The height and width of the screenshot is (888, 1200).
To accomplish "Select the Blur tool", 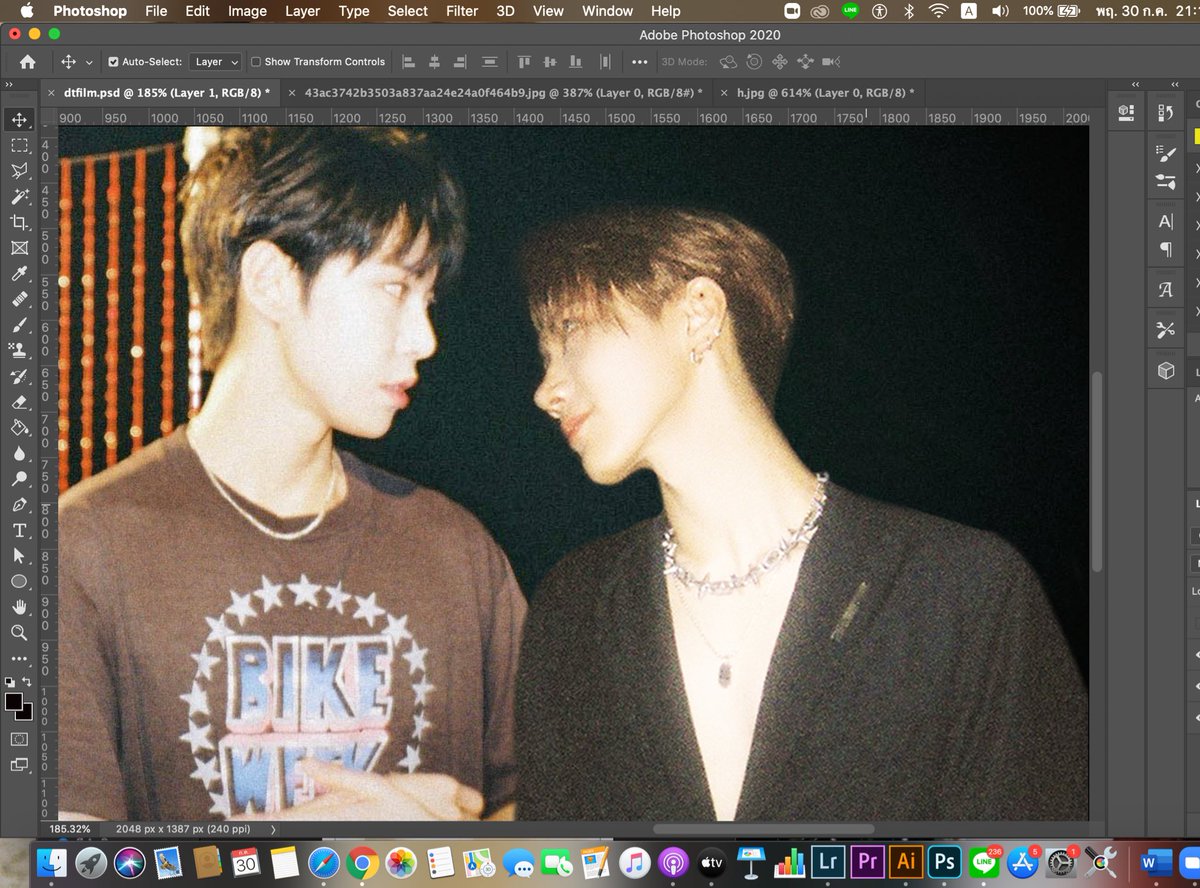I will pyautogui.click(x=19, y=454).
